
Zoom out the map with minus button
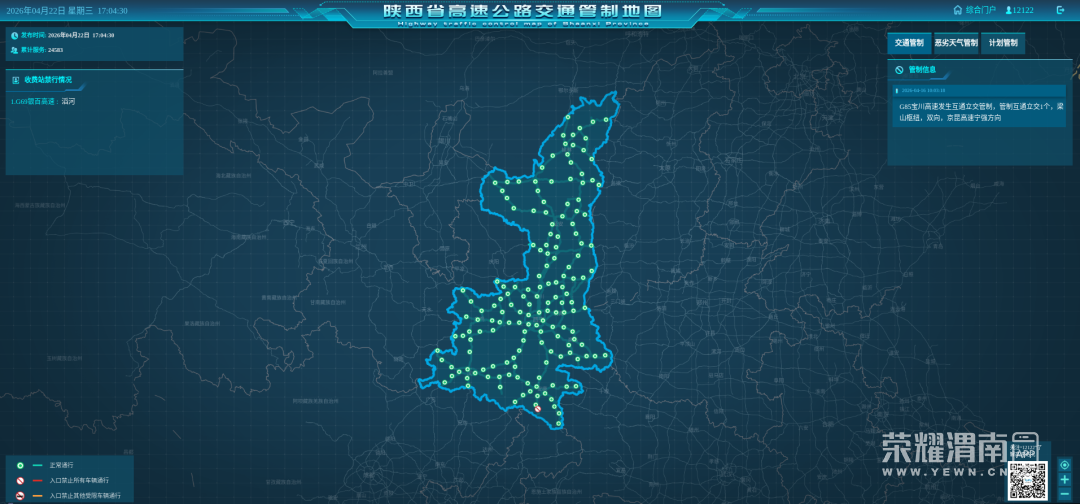[1064, 494]
